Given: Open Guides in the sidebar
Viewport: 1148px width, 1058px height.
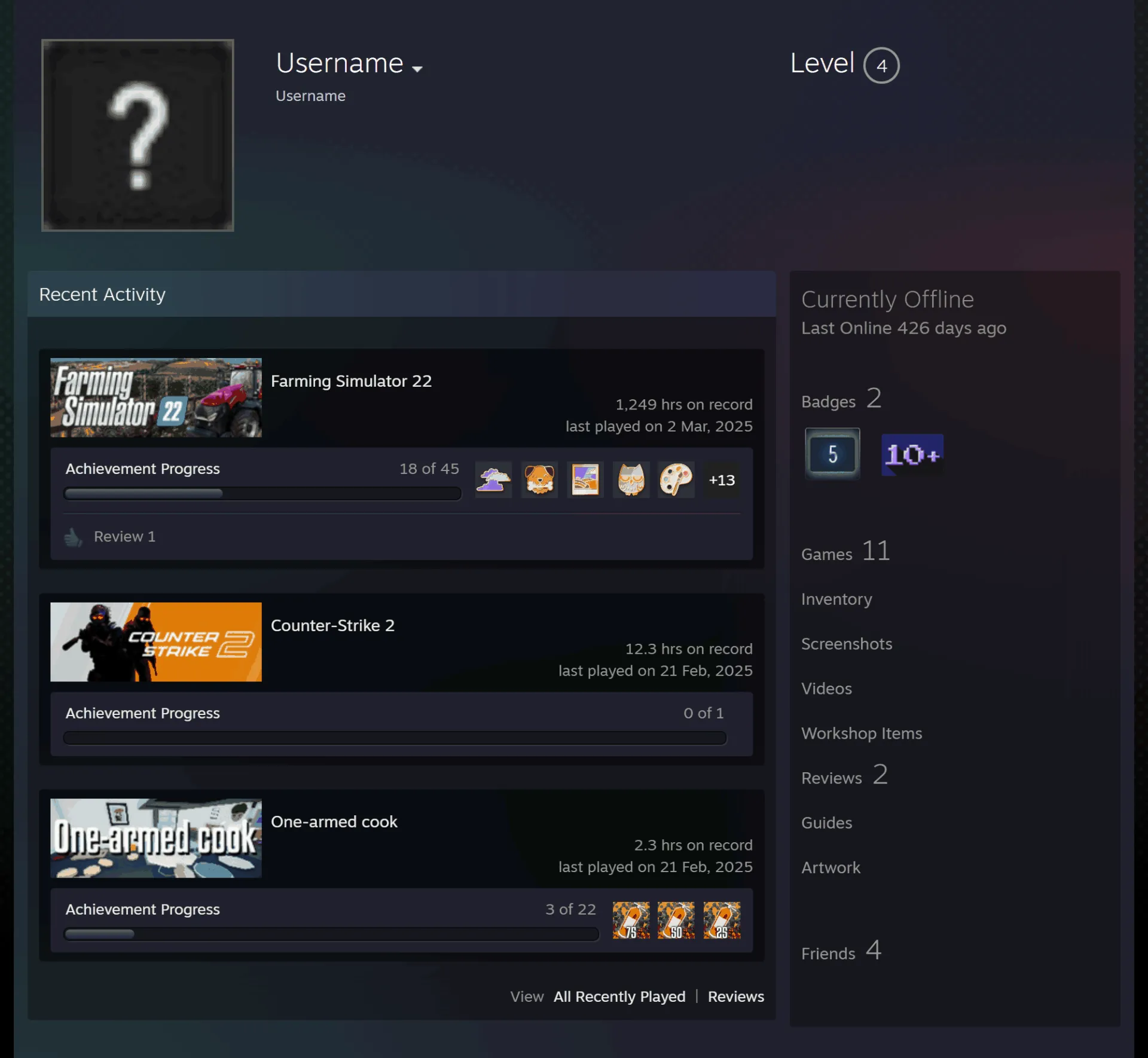Looking at the screenshot, I should click(826, 823).
